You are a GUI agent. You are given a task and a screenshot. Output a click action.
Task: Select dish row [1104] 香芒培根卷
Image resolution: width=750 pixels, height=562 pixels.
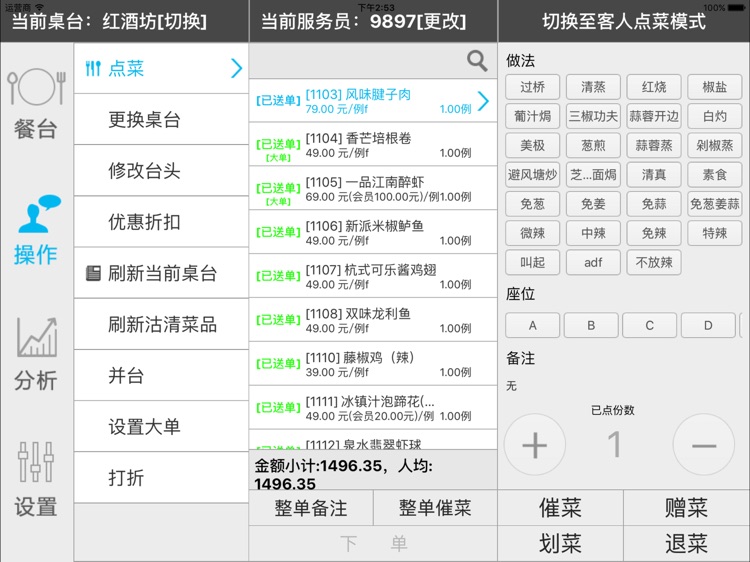(373, 145)
